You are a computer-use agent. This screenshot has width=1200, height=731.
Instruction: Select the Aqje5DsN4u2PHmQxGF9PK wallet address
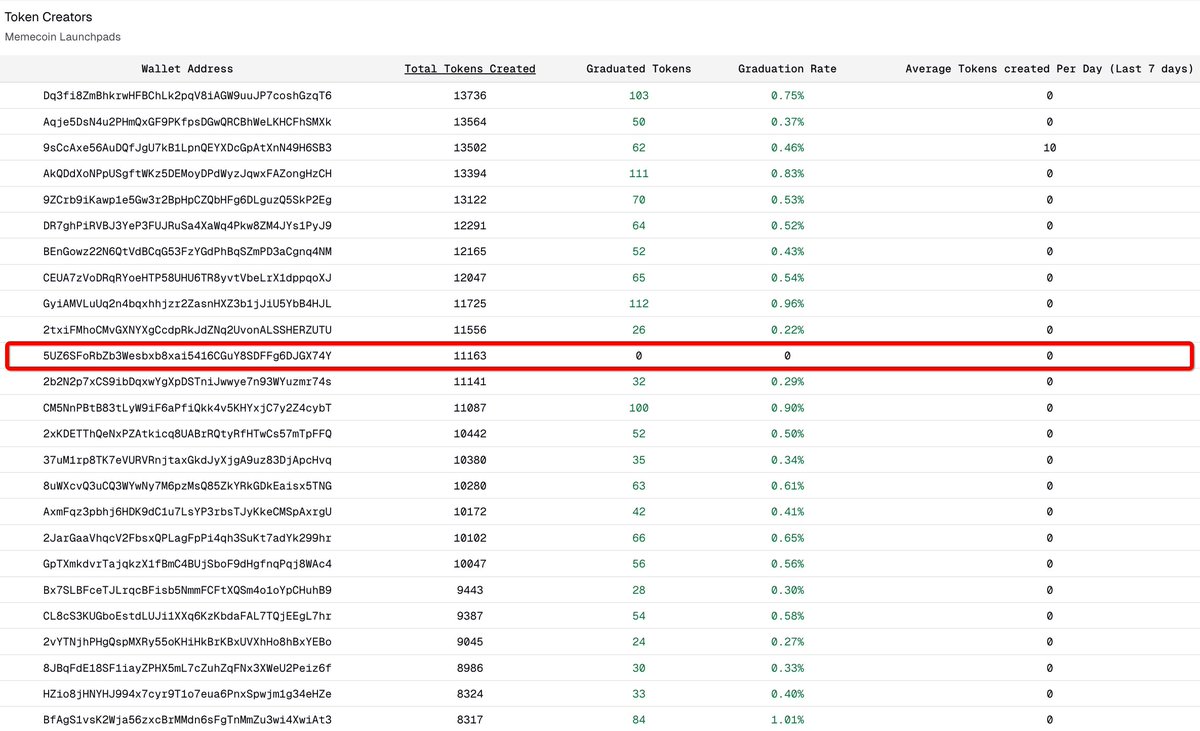click(187, 121)
